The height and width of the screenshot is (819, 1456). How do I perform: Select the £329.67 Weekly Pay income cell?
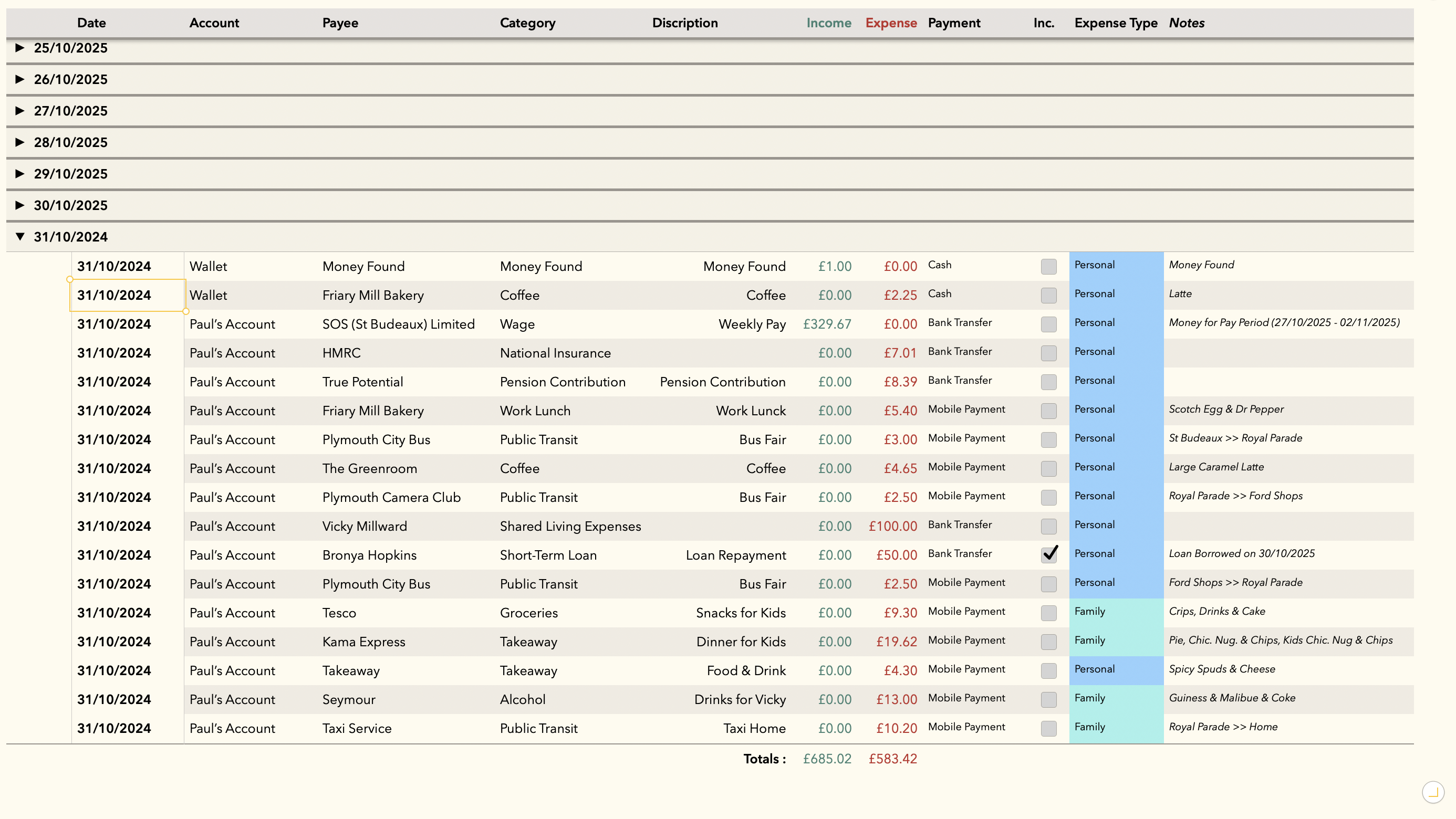(x=827, y=324)
